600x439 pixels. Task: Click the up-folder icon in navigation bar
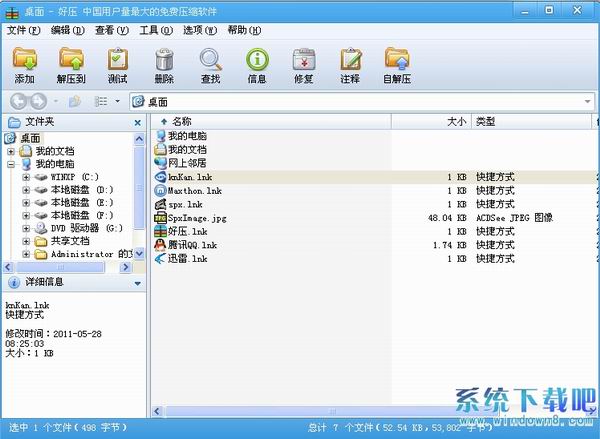coord(75,101)
